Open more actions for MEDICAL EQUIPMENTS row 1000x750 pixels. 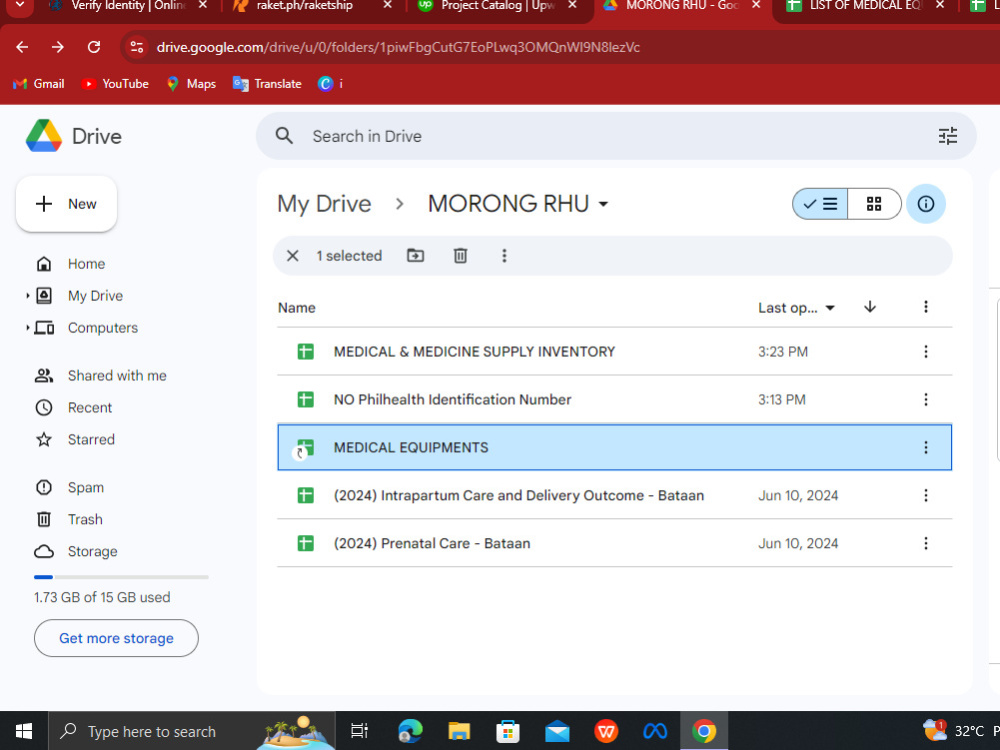click(x=925, y=448)
